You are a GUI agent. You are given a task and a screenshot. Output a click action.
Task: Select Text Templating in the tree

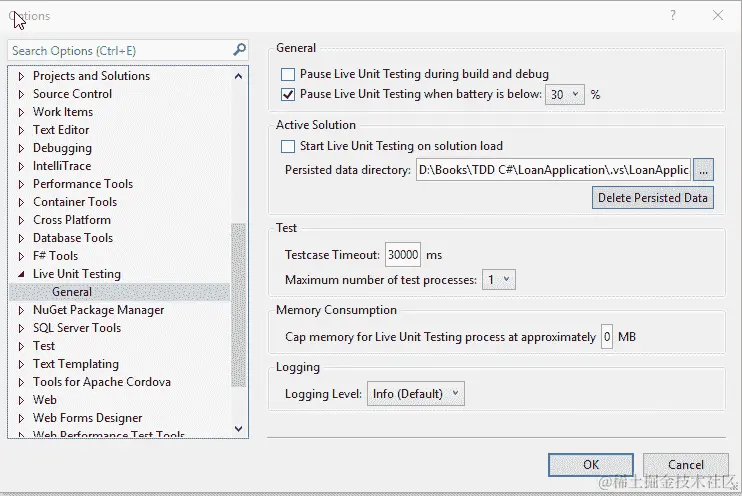click(x=76, y=364)
